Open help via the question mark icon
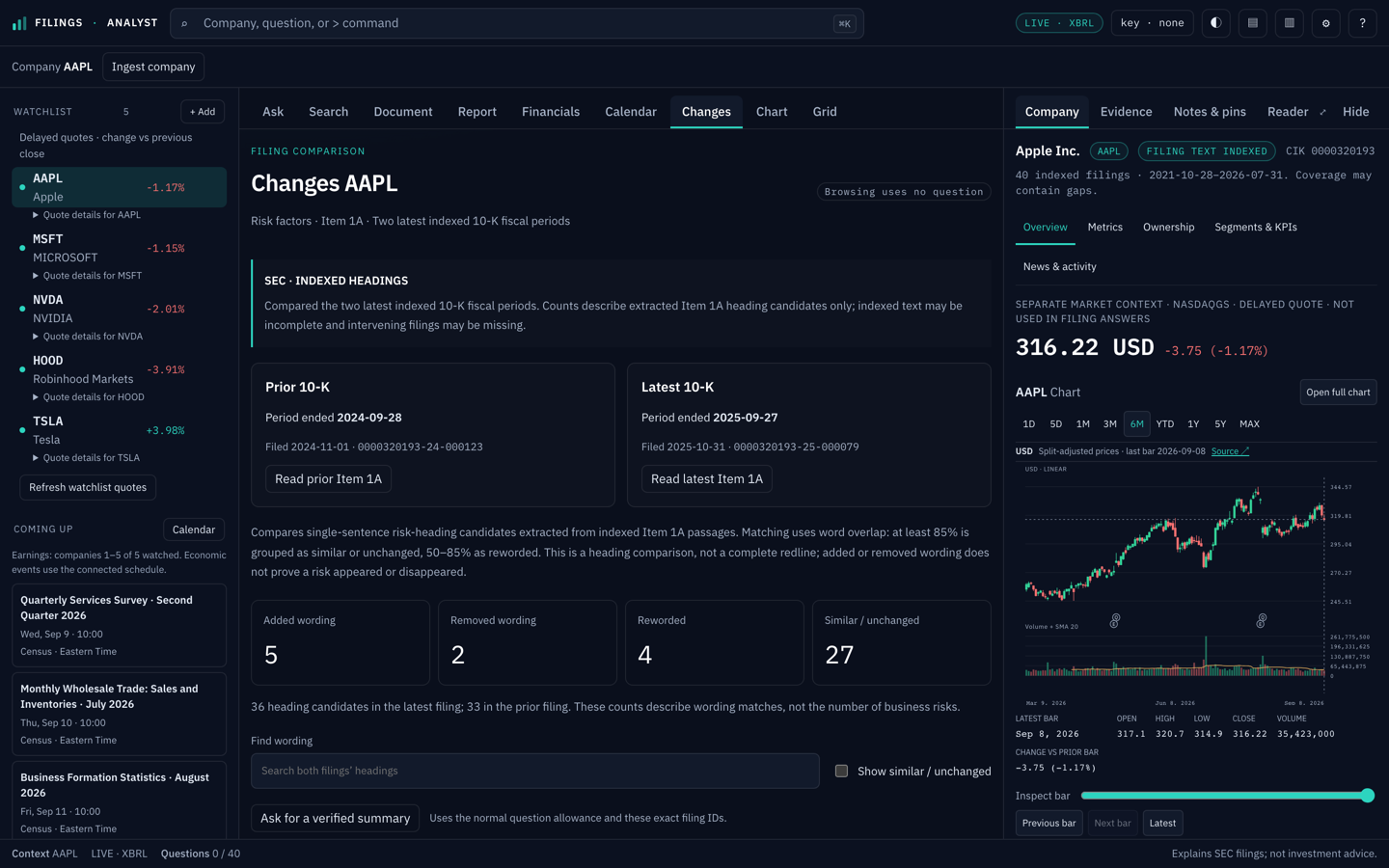 pos(1363,23)
